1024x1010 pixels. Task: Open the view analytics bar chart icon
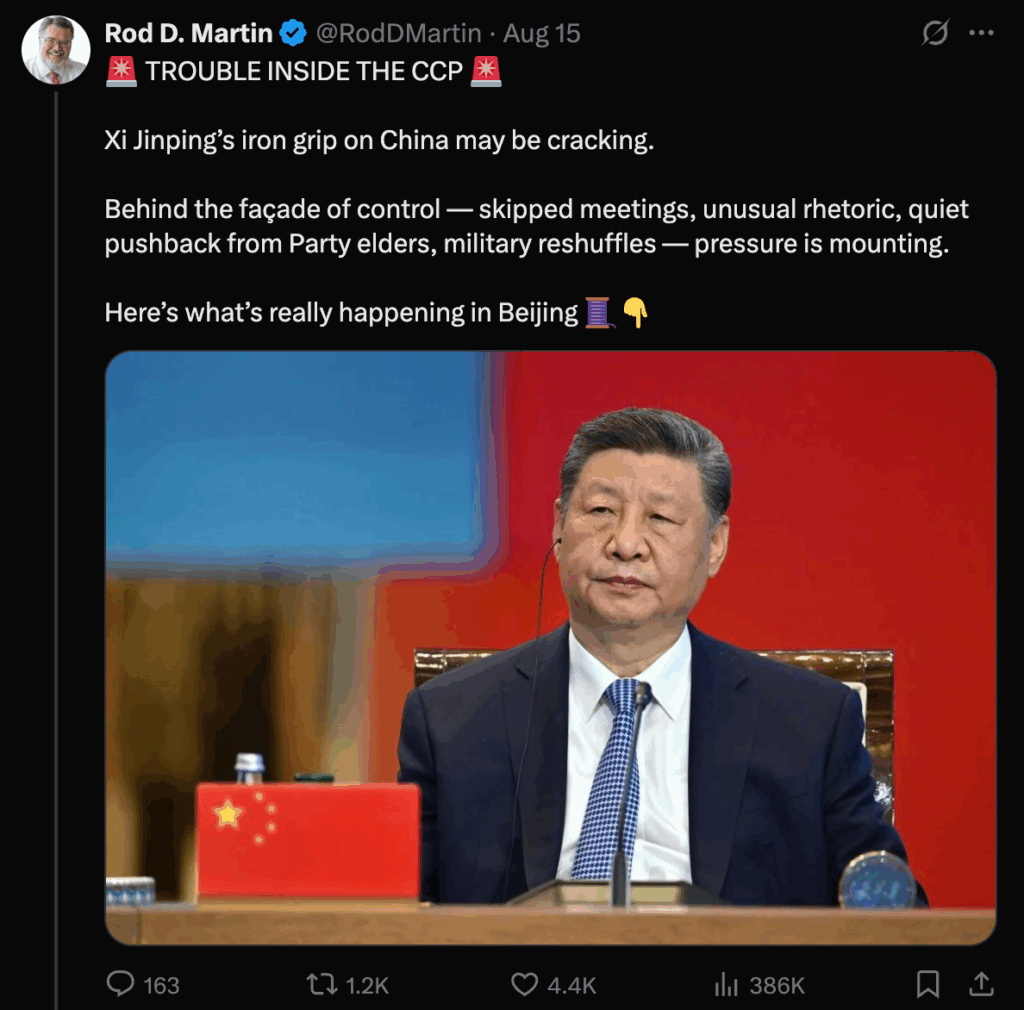coord(726,984)
